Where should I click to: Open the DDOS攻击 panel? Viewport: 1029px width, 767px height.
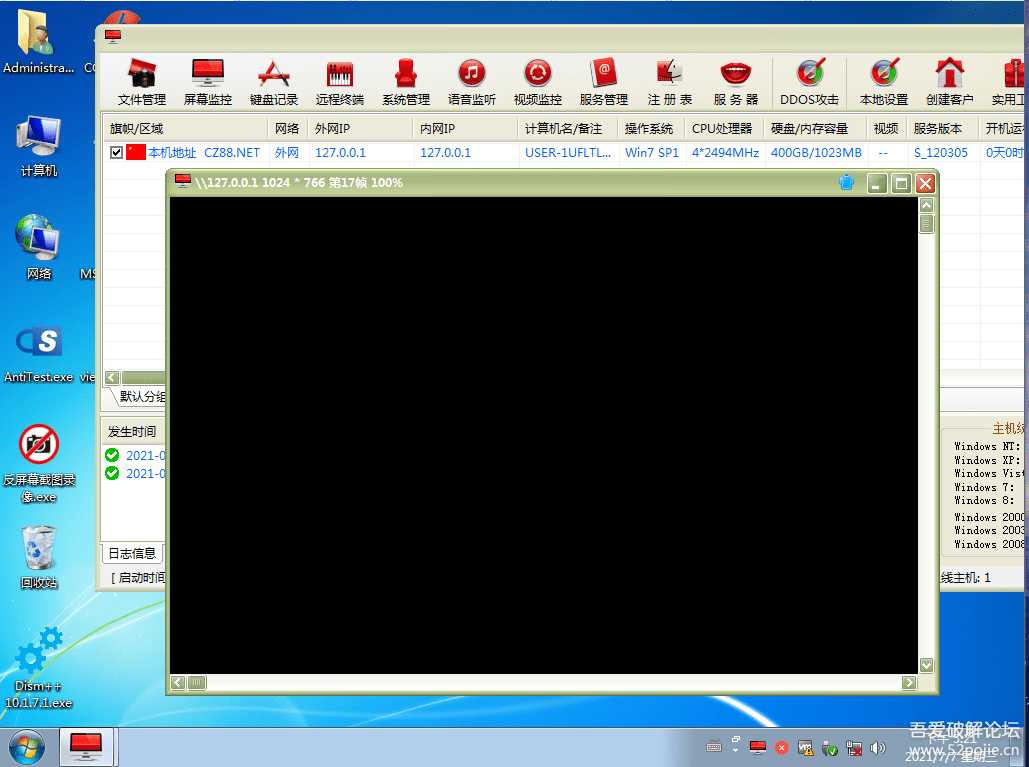point(809,80)
